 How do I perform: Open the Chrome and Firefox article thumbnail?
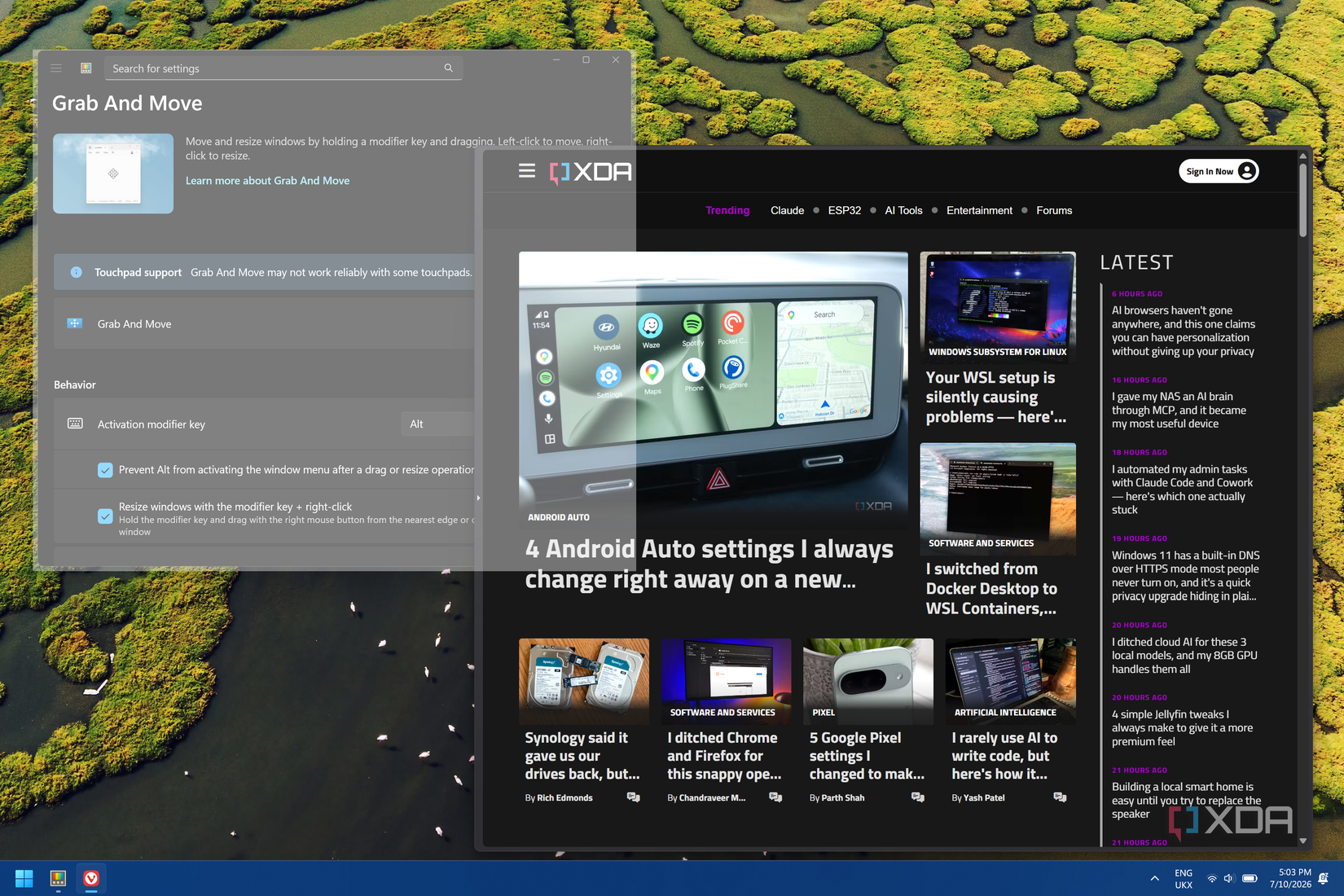(x=726, y=681)
